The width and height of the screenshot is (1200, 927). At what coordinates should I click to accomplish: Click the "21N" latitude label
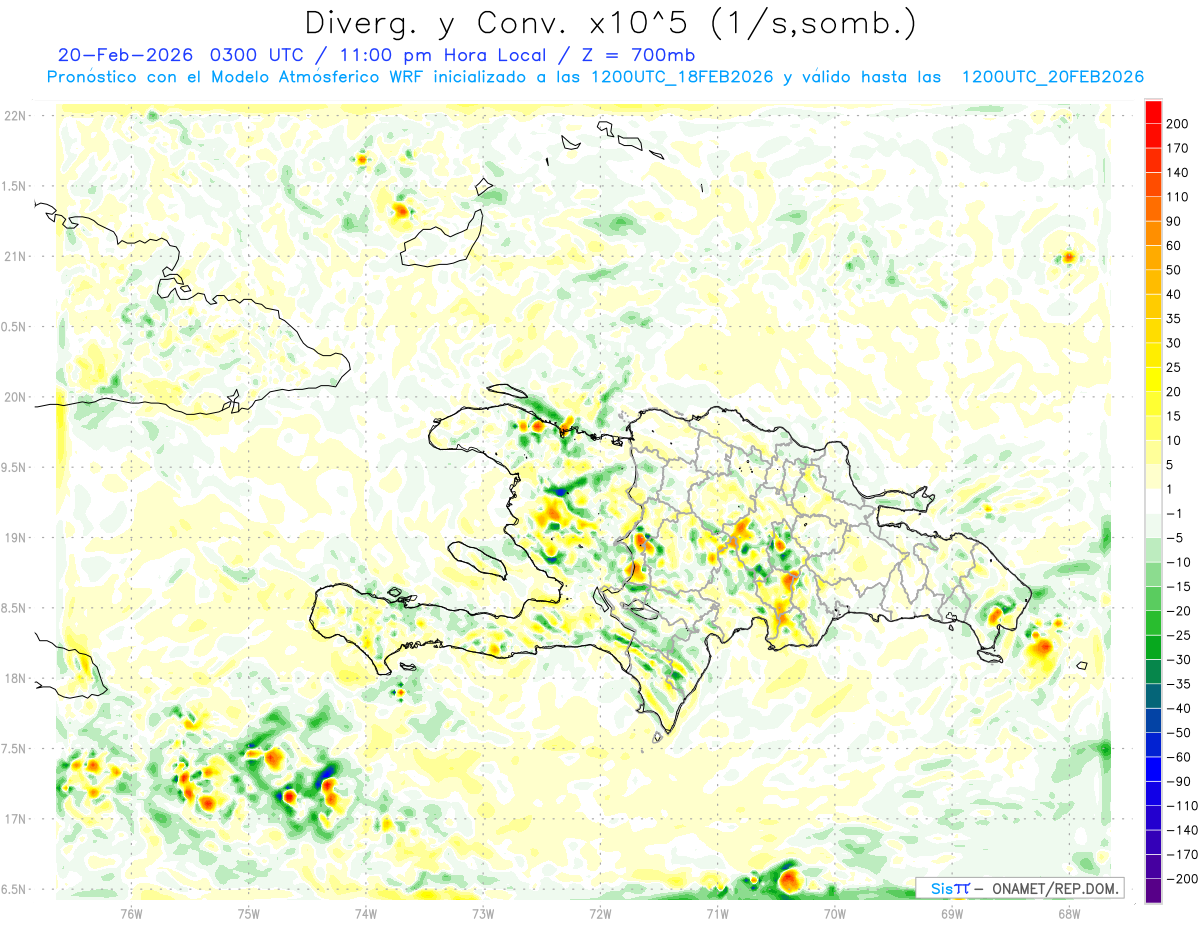[15, 257]
